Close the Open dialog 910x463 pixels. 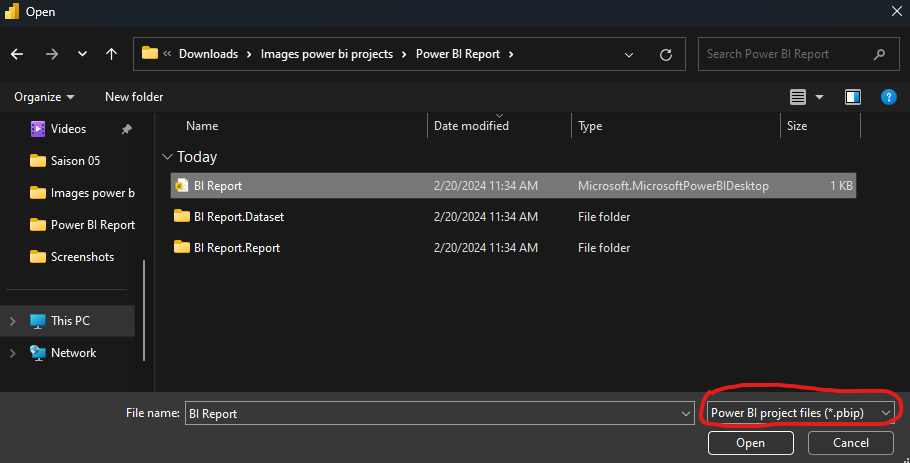pos(897,12)
